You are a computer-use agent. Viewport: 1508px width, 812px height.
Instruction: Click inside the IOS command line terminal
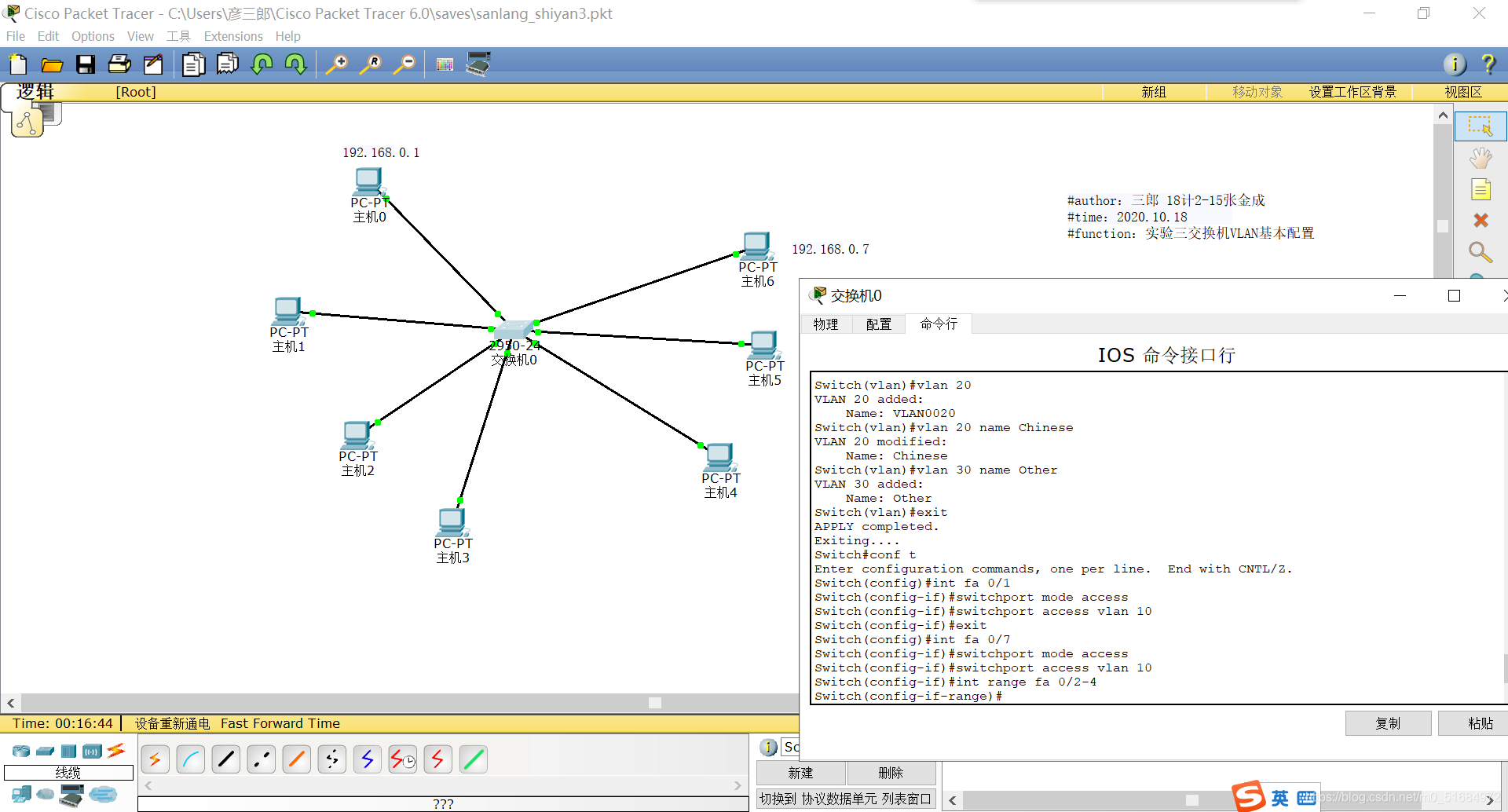pos(1158,539)
